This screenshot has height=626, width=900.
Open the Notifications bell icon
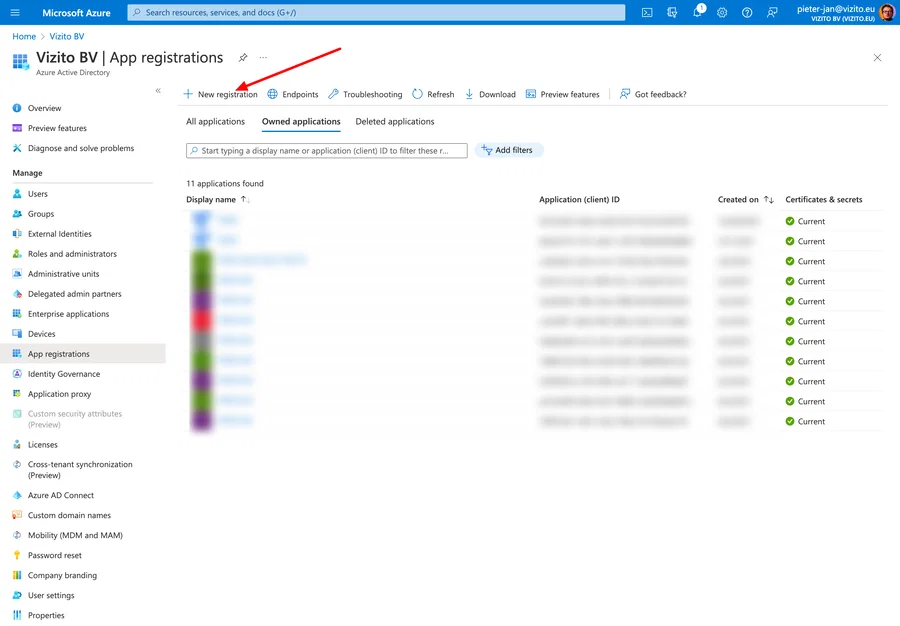[x=697, y=12]
